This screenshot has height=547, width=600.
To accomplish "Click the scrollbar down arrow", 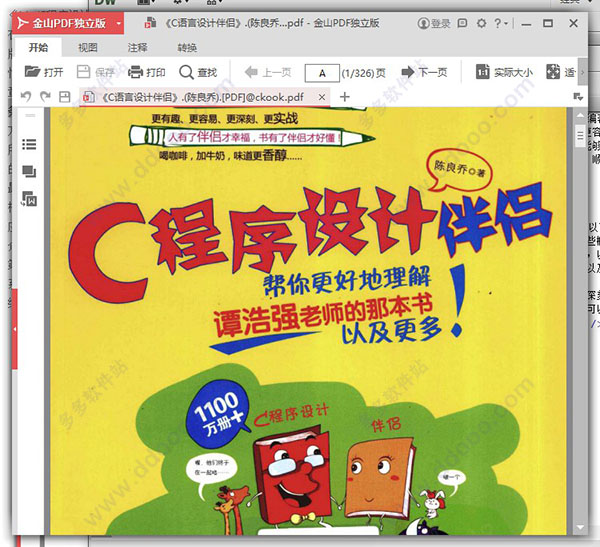I will pos(580,527).
